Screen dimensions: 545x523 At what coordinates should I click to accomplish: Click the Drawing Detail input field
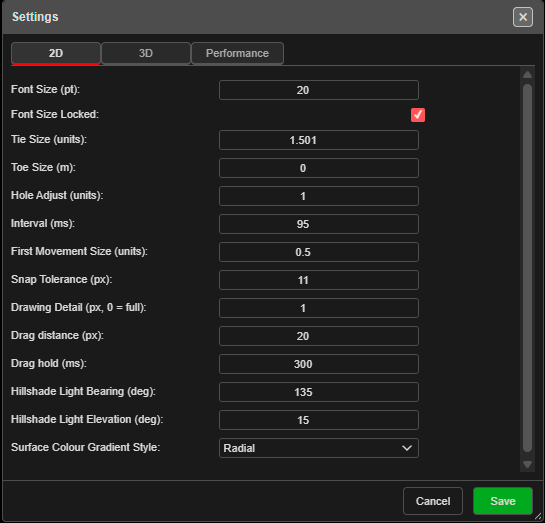pos(319,308)
